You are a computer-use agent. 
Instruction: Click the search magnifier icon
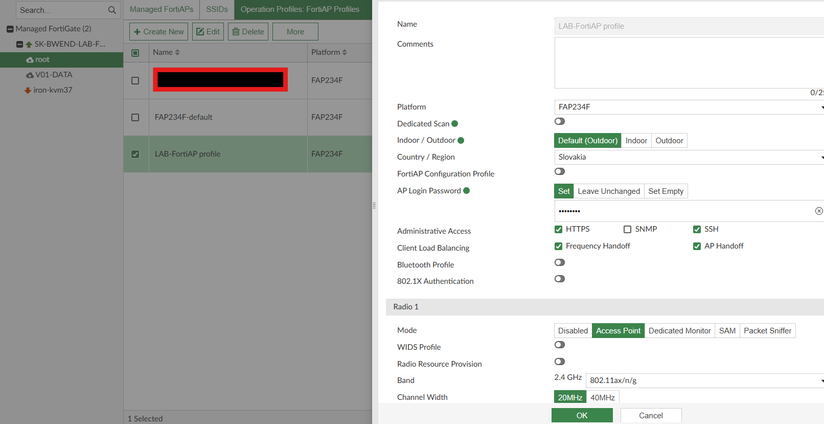pyautogui.click(x=112, y=10)
